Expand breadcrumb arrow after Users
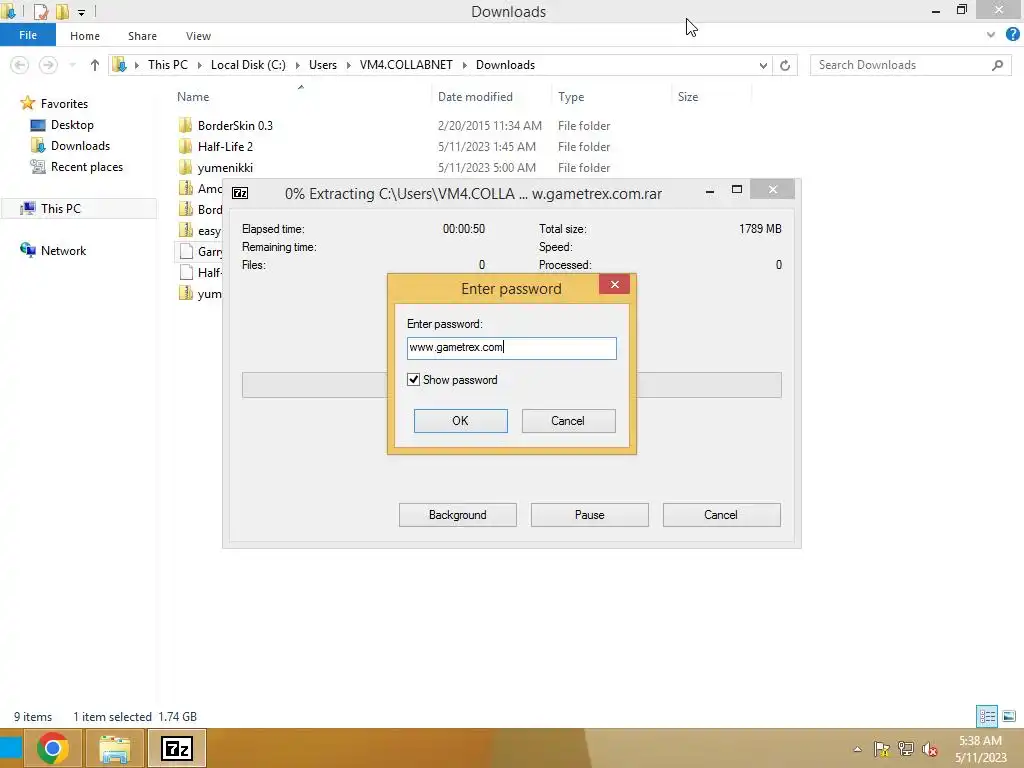This screenshot has width=1024, height=768. (348, 65)
